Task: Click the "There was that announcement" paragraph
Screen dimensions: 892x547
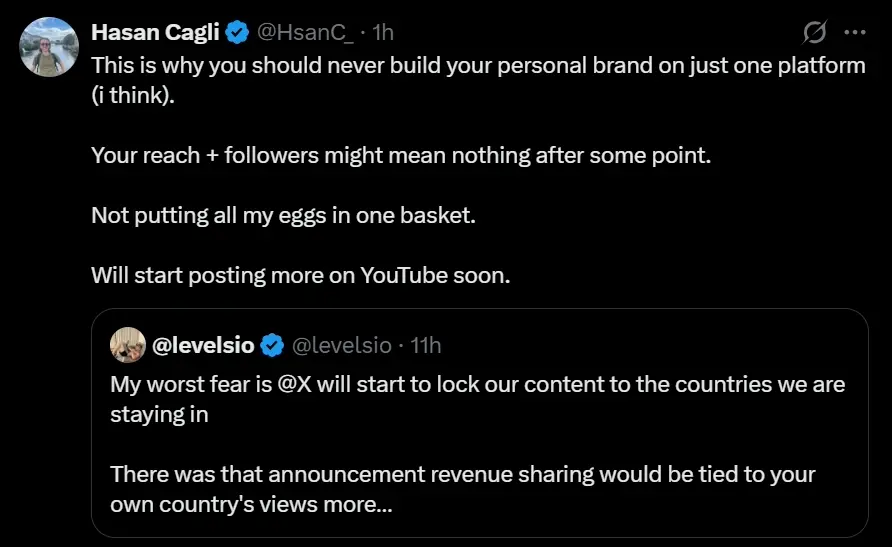Action: click(x=400, y=474)
